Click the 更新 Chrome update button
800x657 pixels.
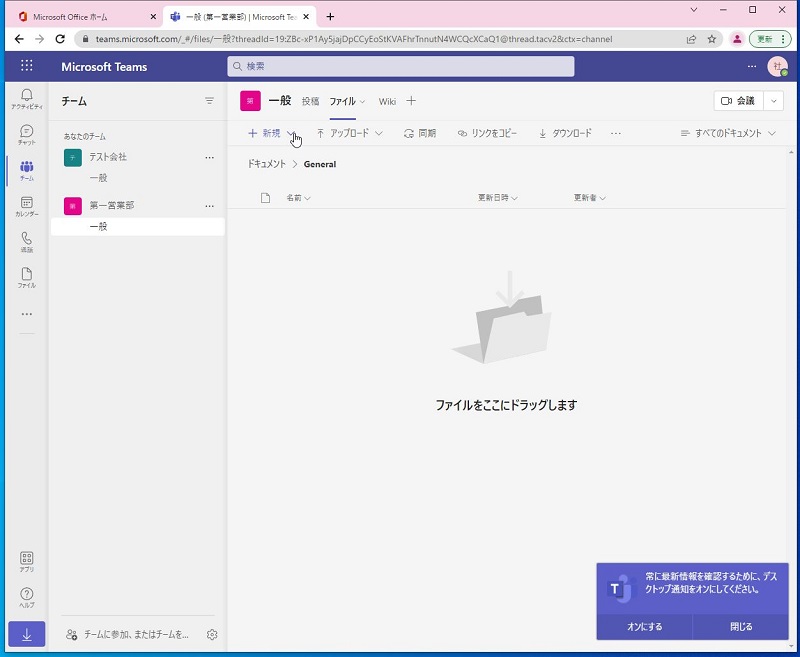click(770, 39)
